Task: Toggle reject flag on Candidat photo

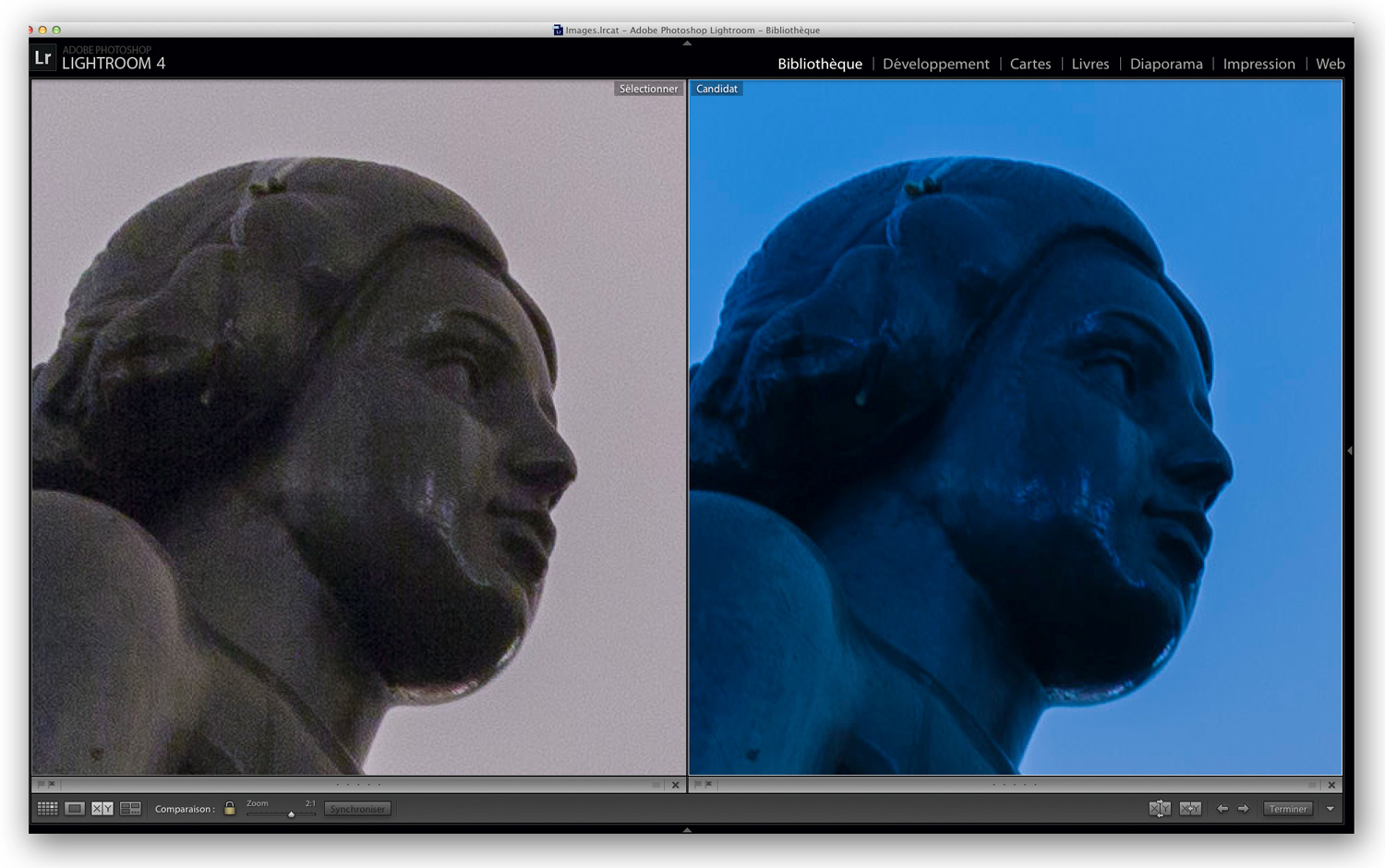Action: pos(709,784)
